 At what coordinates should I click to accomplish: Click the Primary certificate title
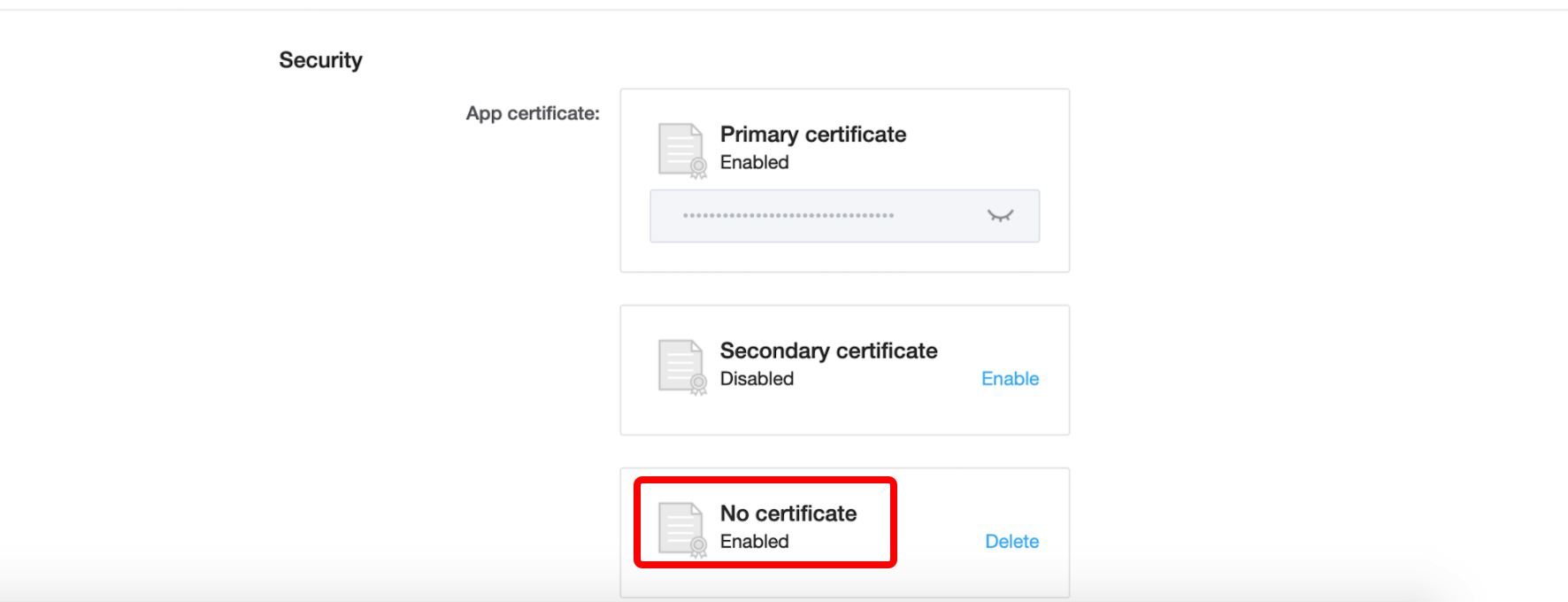pyautogui.click(x=813, y=135)
